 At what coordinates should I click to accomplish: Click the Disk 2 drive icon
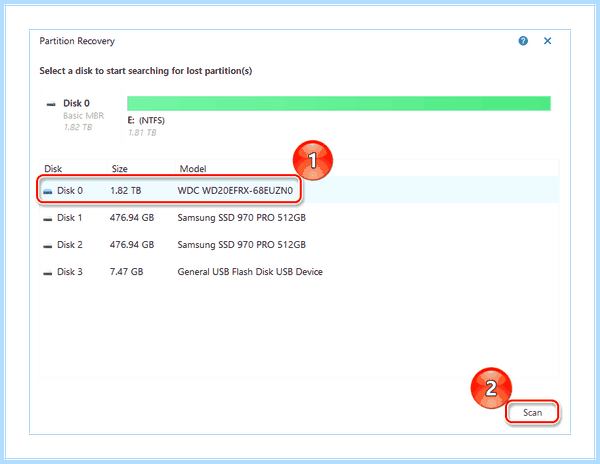point(47,246)
